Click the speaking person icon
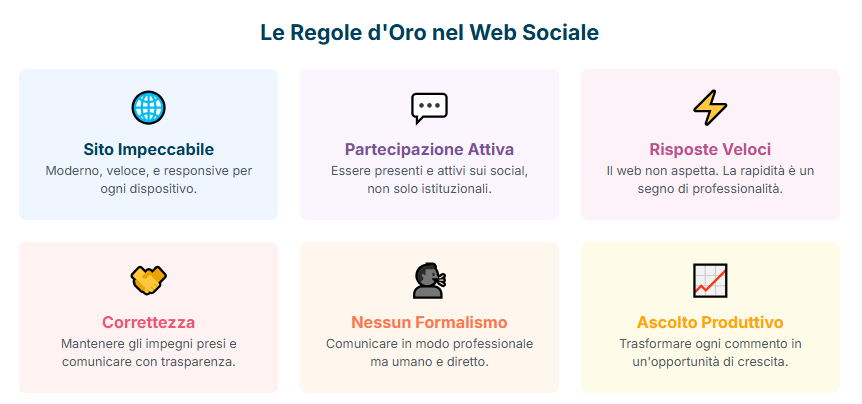Viewport: 862px width, 404px height. point(429,280)
